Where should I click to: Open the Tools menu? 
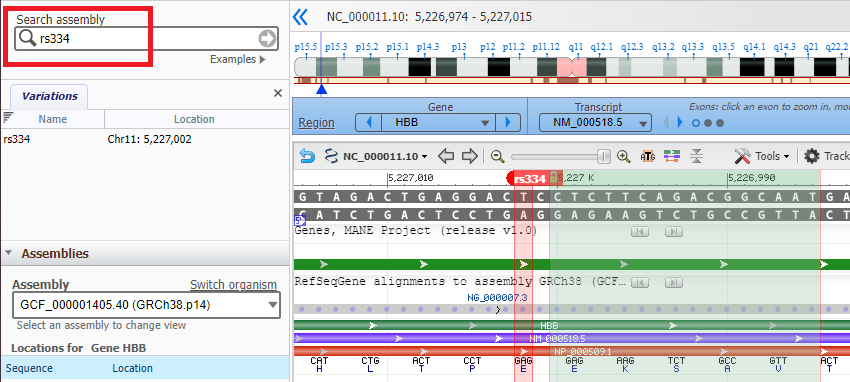coord(762,157)
